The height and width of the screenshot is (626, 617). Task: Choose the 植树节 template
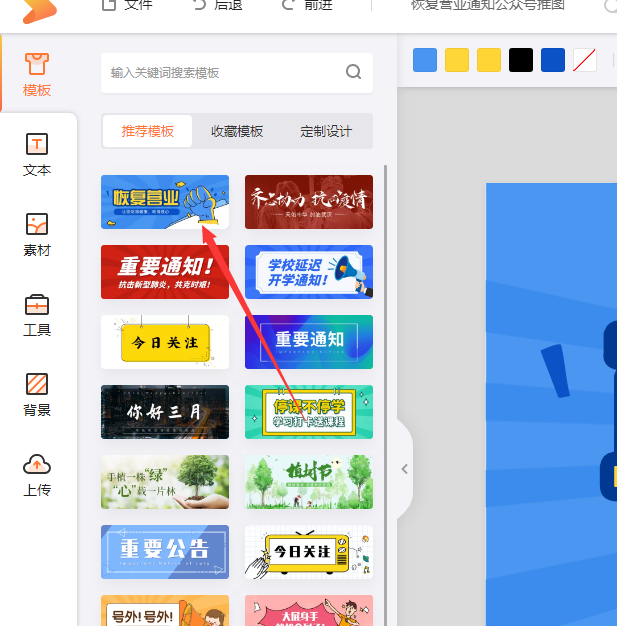(x=309, y=482)
